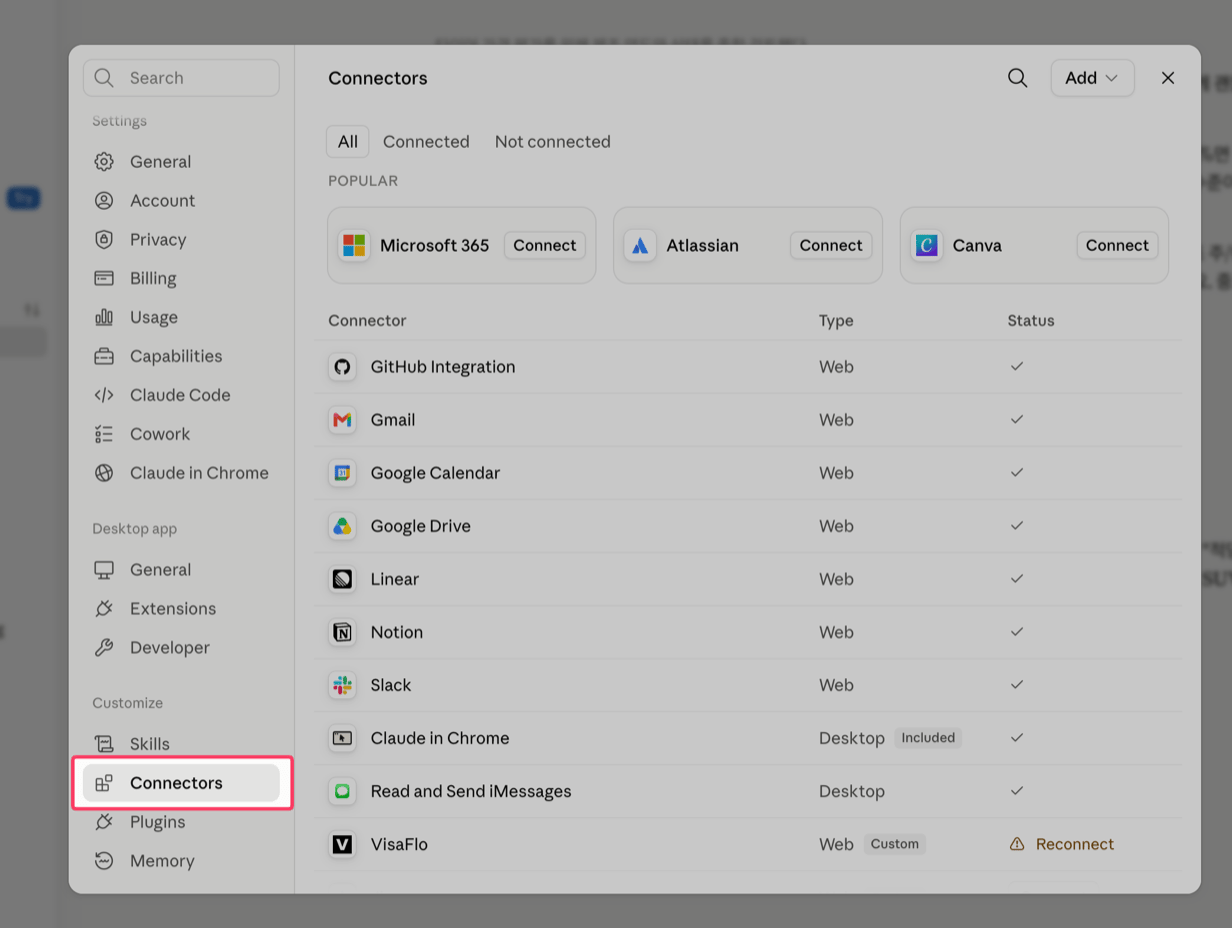Viewport: 1232px width, 928px height.
Task: Click the Custom badge on VisaFlo row
Action: point(894,844)
